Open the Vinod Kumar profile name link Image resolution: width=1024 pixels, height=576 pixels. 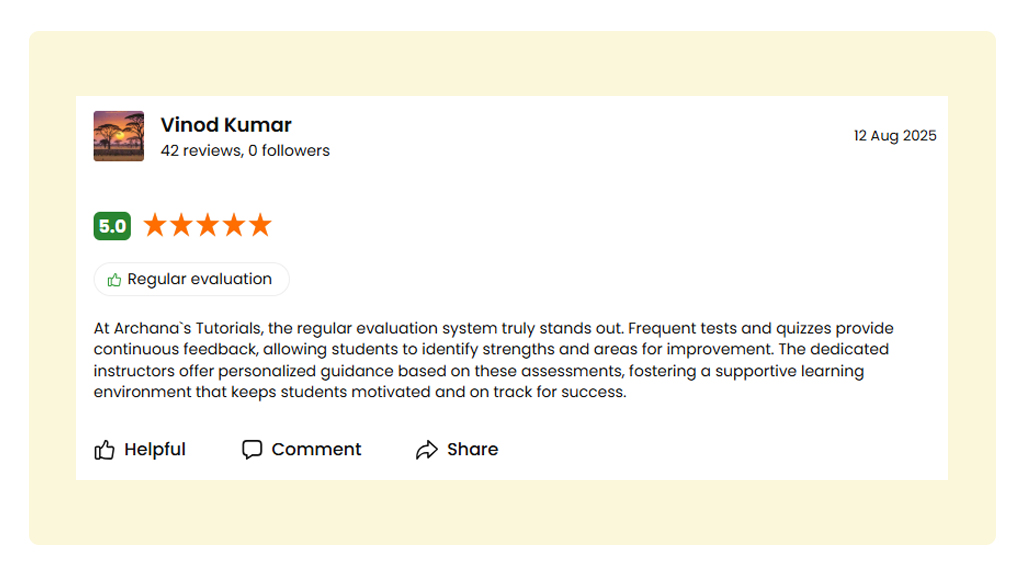click(x=226, y=125)
